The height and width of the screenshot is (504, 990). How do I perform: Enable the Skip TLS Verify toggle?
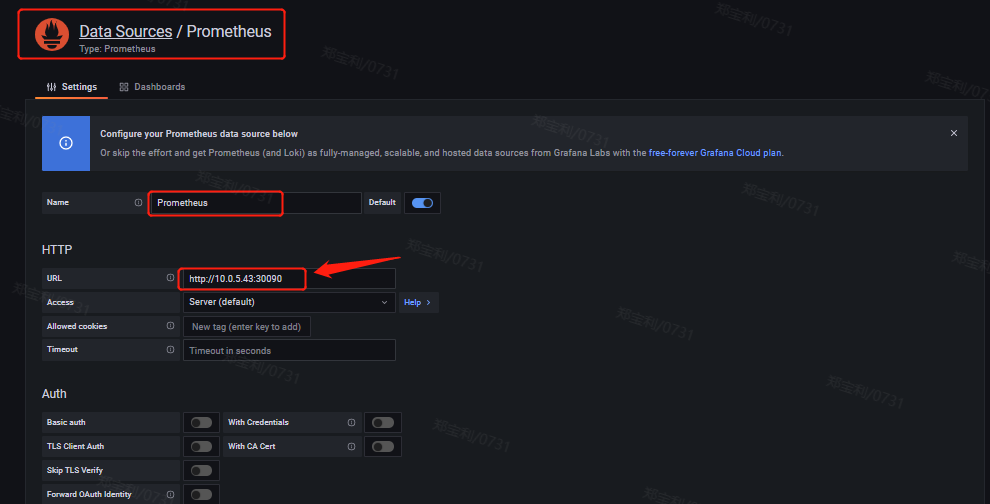201,471
